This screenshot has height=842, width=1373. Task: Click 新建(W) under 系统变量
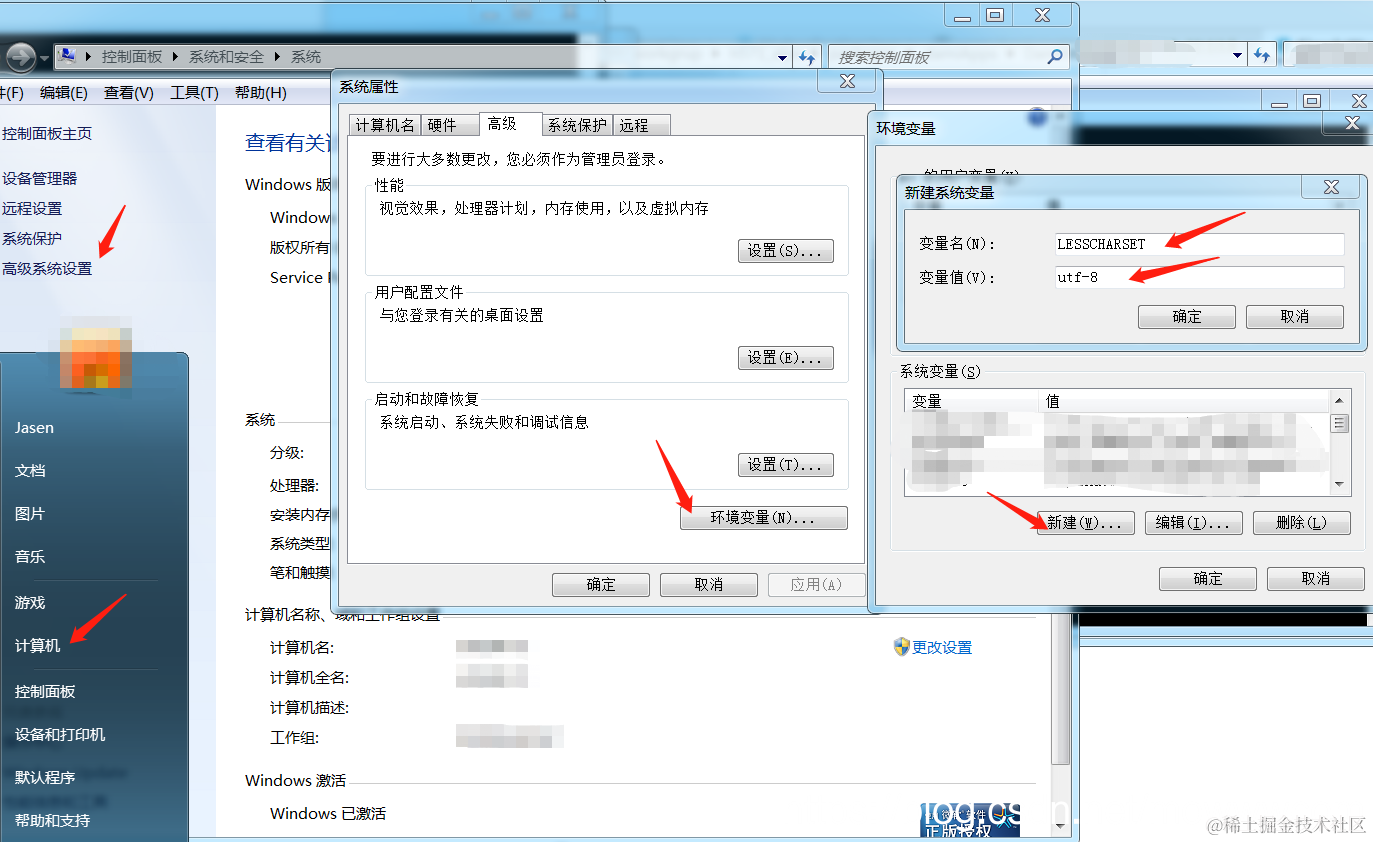pos(1085,522)
